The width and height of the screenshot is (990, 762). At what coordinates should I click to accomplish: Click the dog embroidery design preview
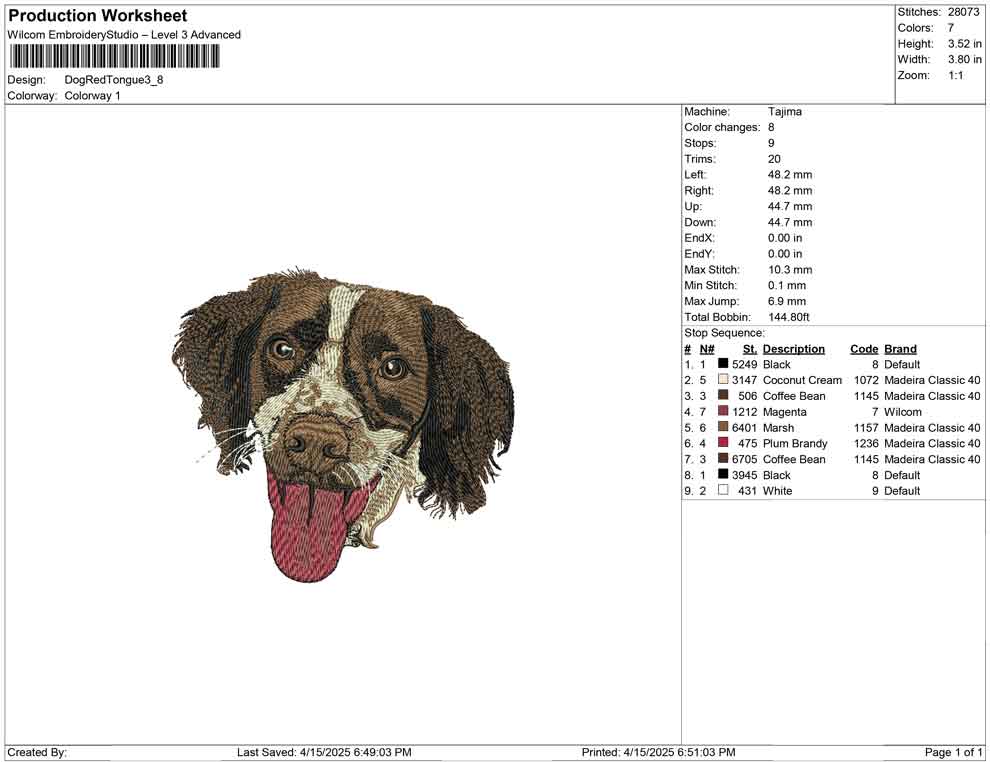point(343,424)
